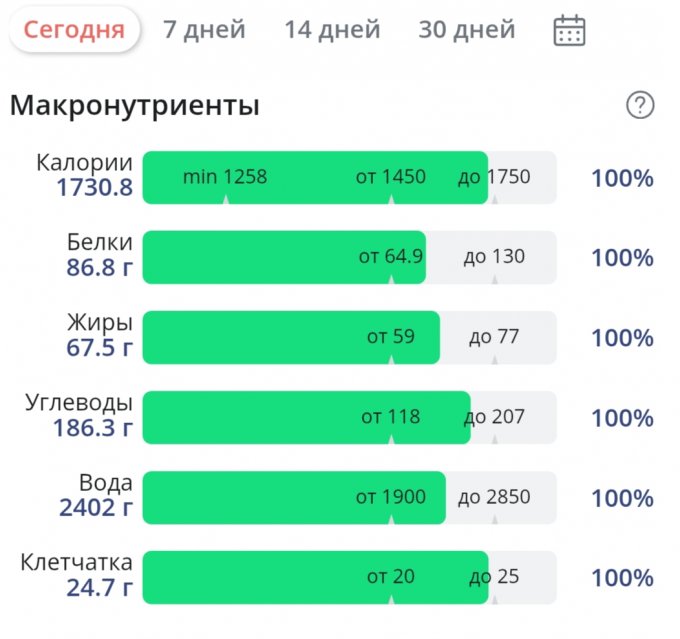The image size is (680, 639).
Task: Open the Белки 86.8 г label
Action: click(99, 255)
